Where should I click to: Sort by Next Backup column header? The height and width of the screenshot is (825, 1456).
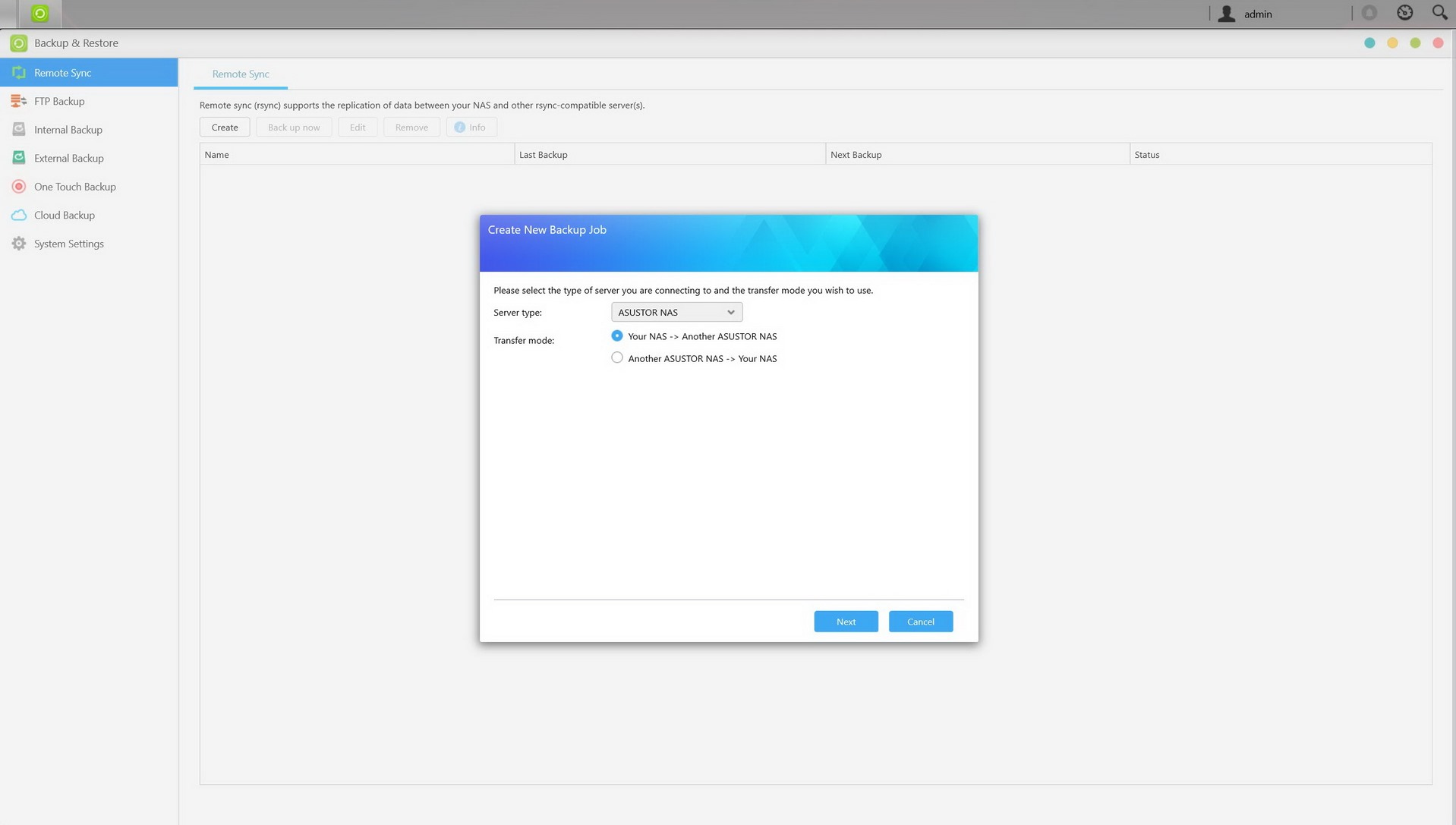point(978,154)
